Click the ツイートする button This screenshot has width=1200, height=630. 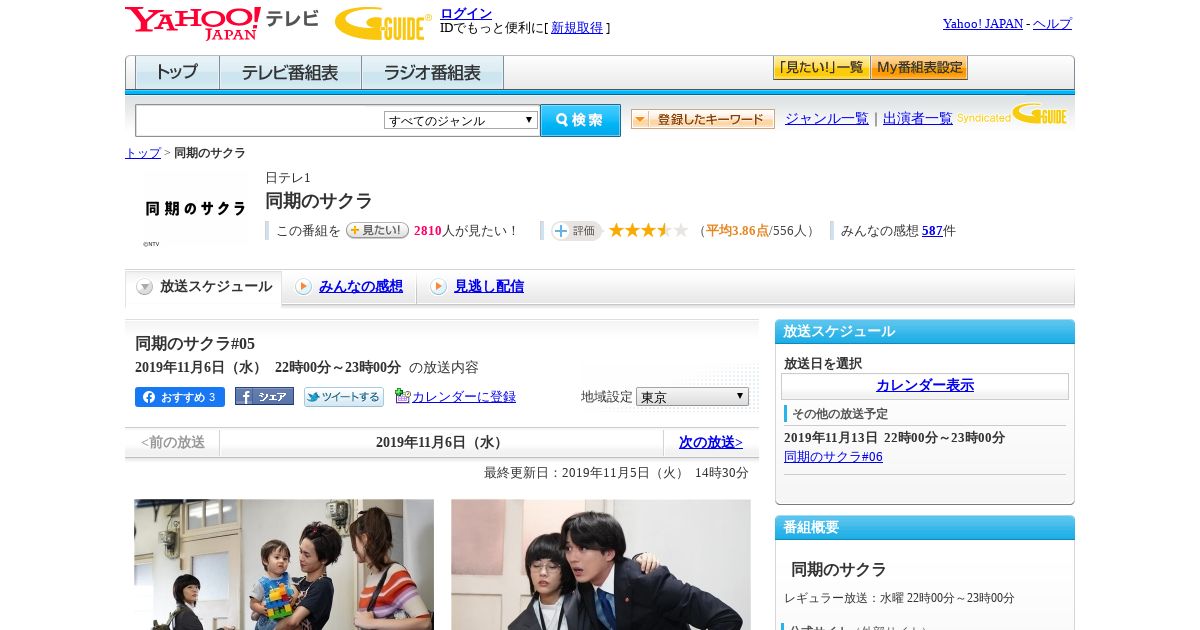[344, 397]
